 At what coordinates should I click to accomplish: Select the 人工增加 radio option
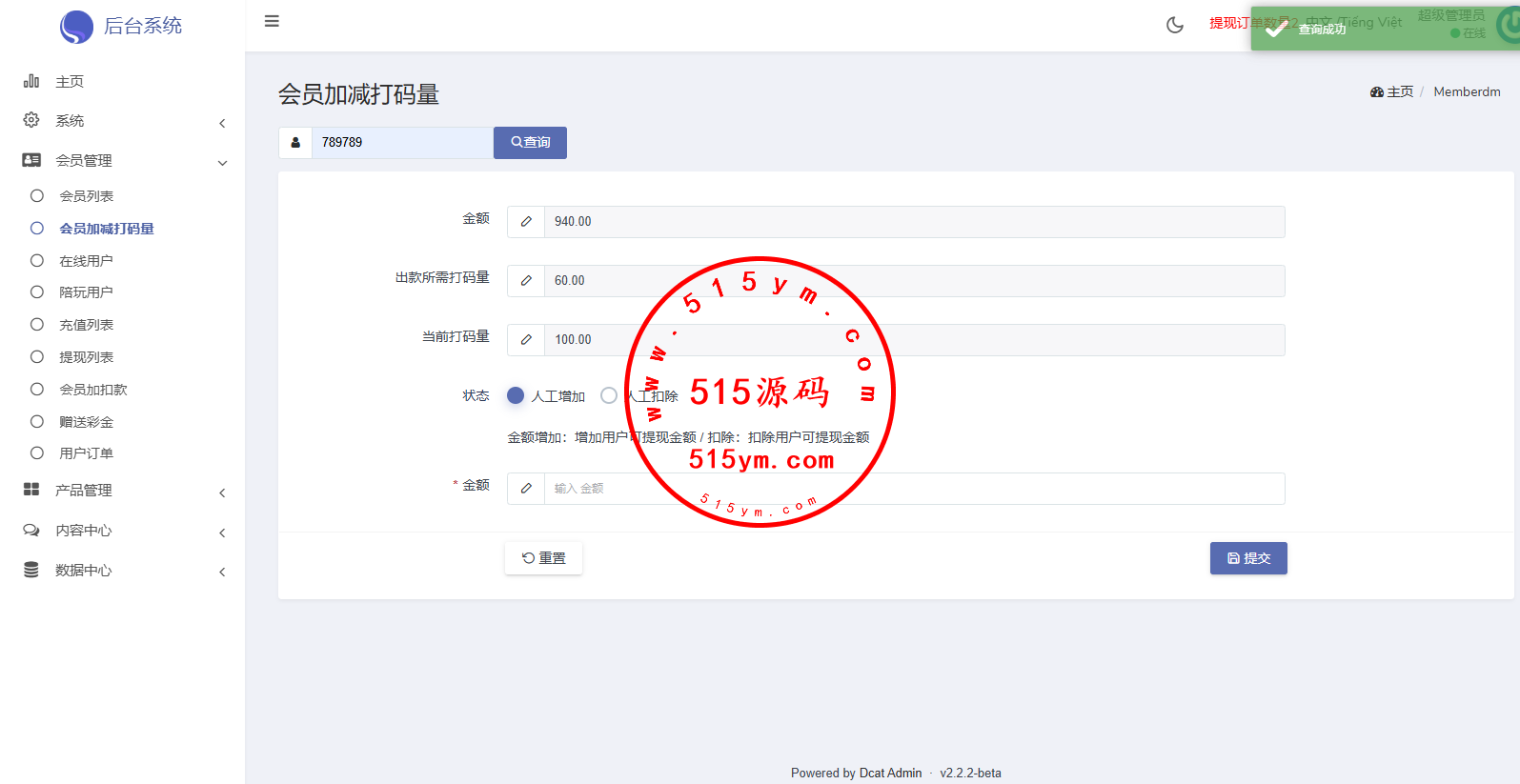[x=516, y=395]
